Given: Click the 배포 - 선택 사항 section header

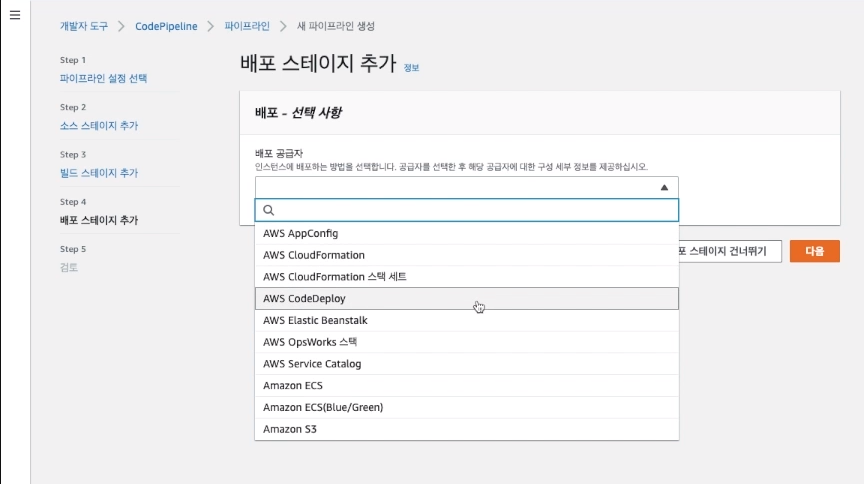Looking at the screenshot, I should pos(298,112).
